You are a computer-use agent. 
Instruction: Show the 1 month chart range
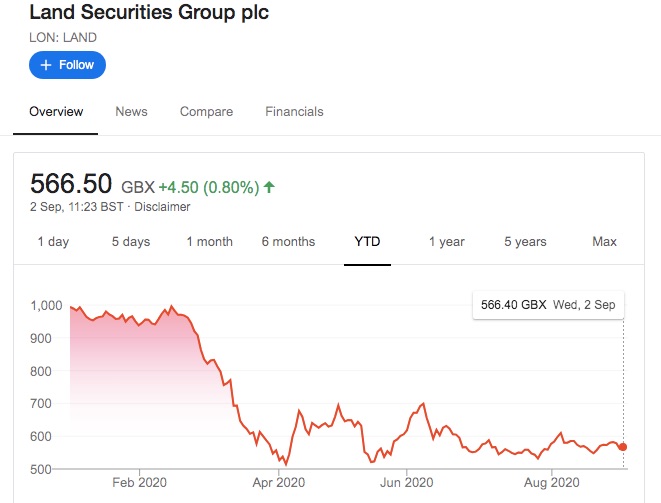(210, 242)
